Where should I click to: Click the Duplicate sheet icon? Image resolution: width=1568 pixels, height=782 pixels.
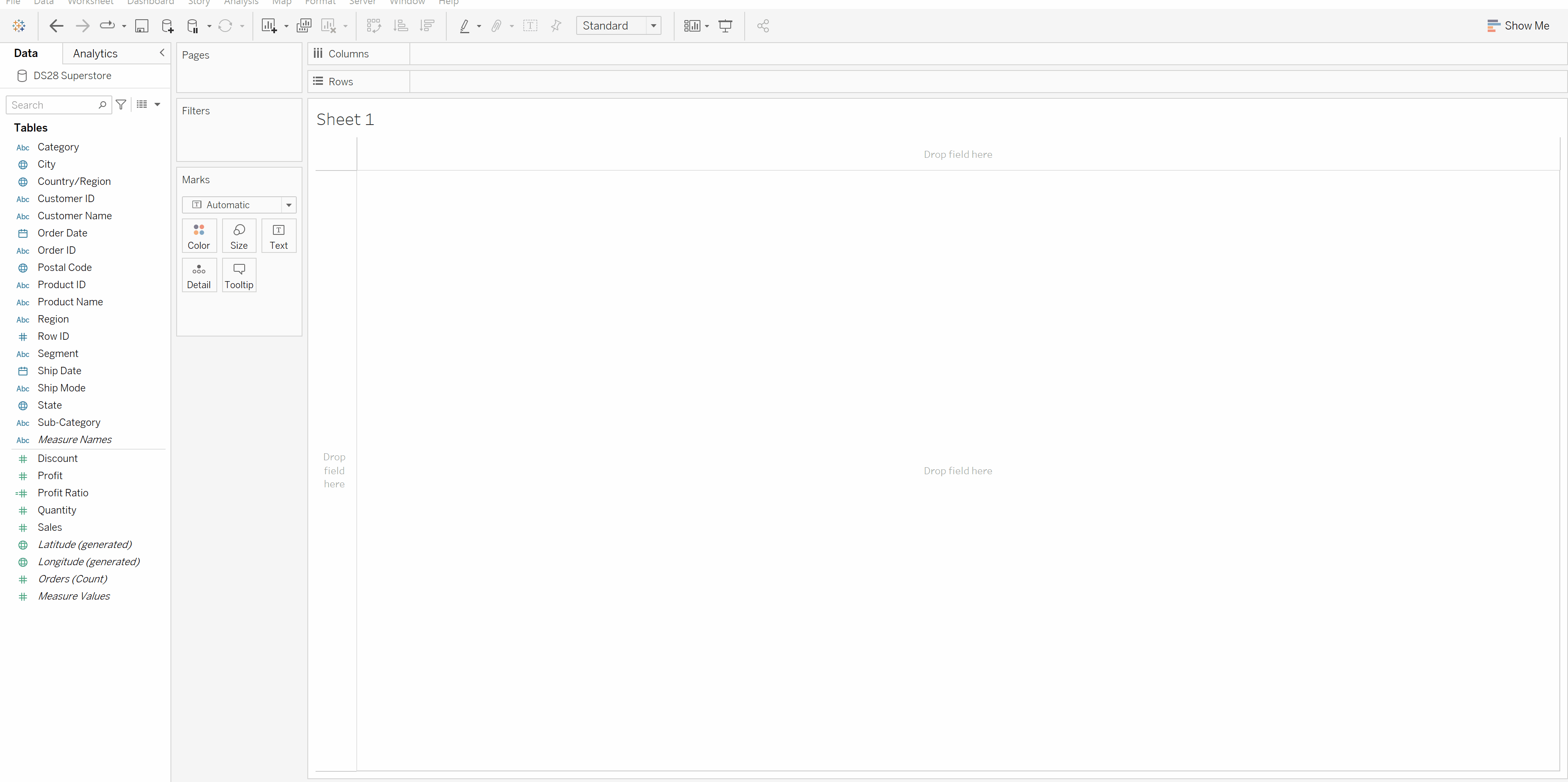(304, 25)
